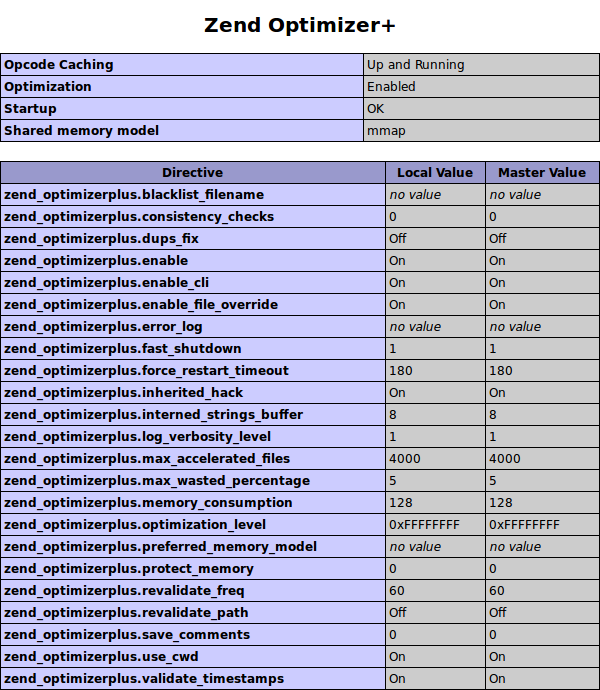Click the Local Value "5" for max_wasted_percentage

tap(393, 481)
